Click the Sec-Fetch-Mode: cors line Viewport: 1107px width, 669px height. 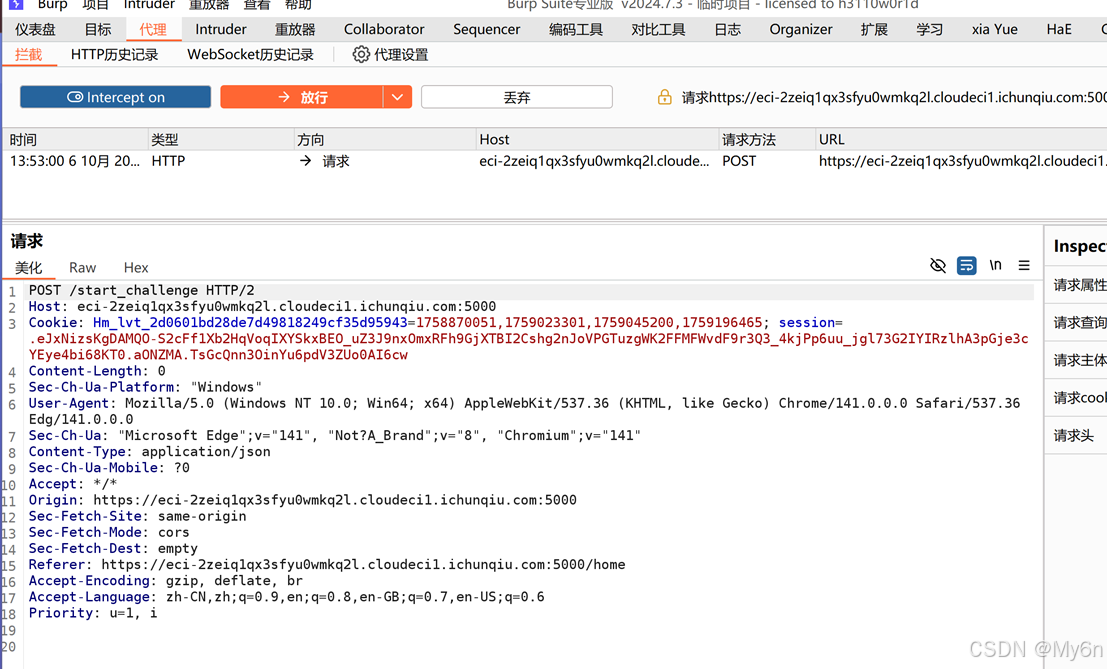coord(109,531)
